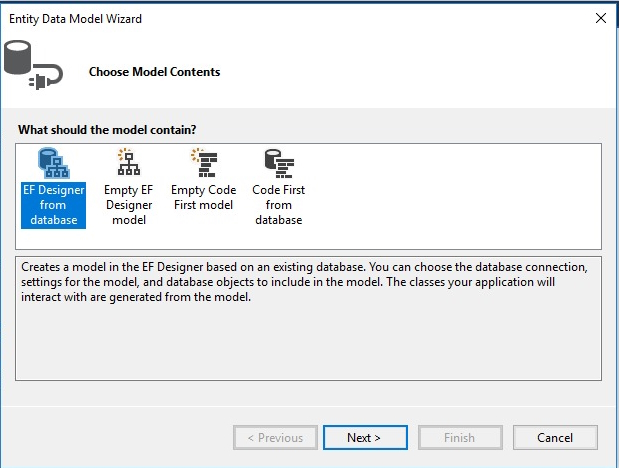Select the Empty Code First model icon
619x468 pixels.
(203, 163)
